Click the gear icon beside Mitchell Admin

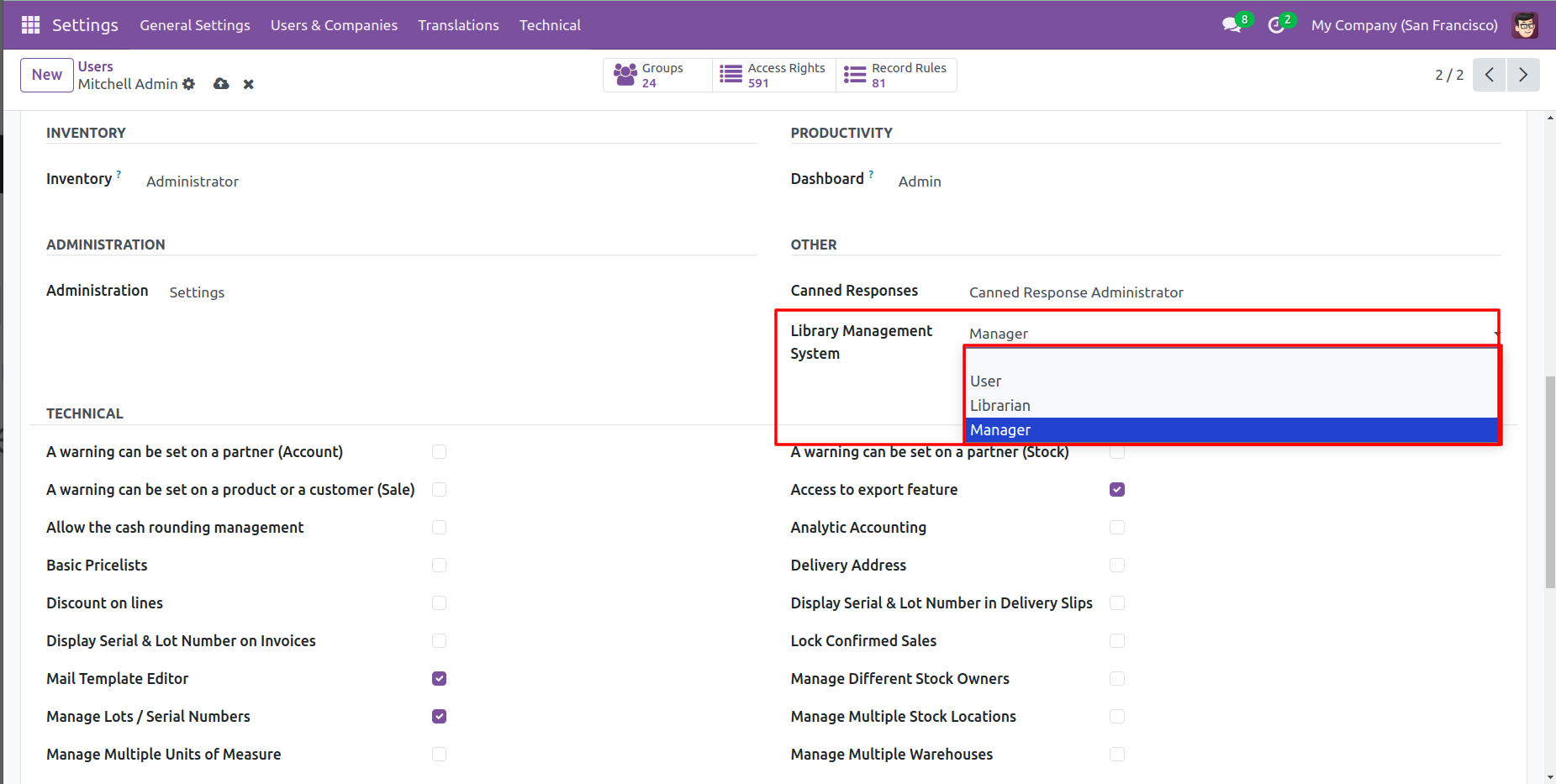(x=189, y=84)
